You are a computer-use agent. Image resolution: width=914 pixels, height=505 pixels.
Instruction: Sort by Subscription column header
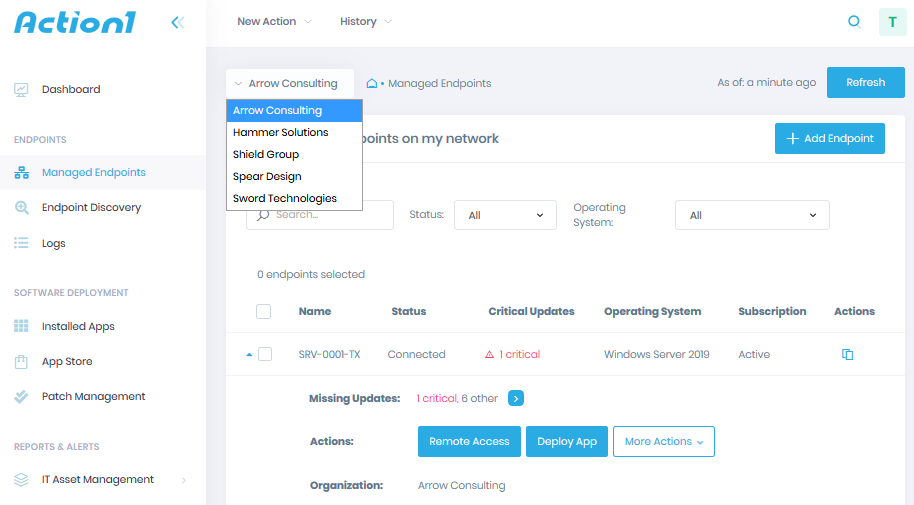coord(772,311)
